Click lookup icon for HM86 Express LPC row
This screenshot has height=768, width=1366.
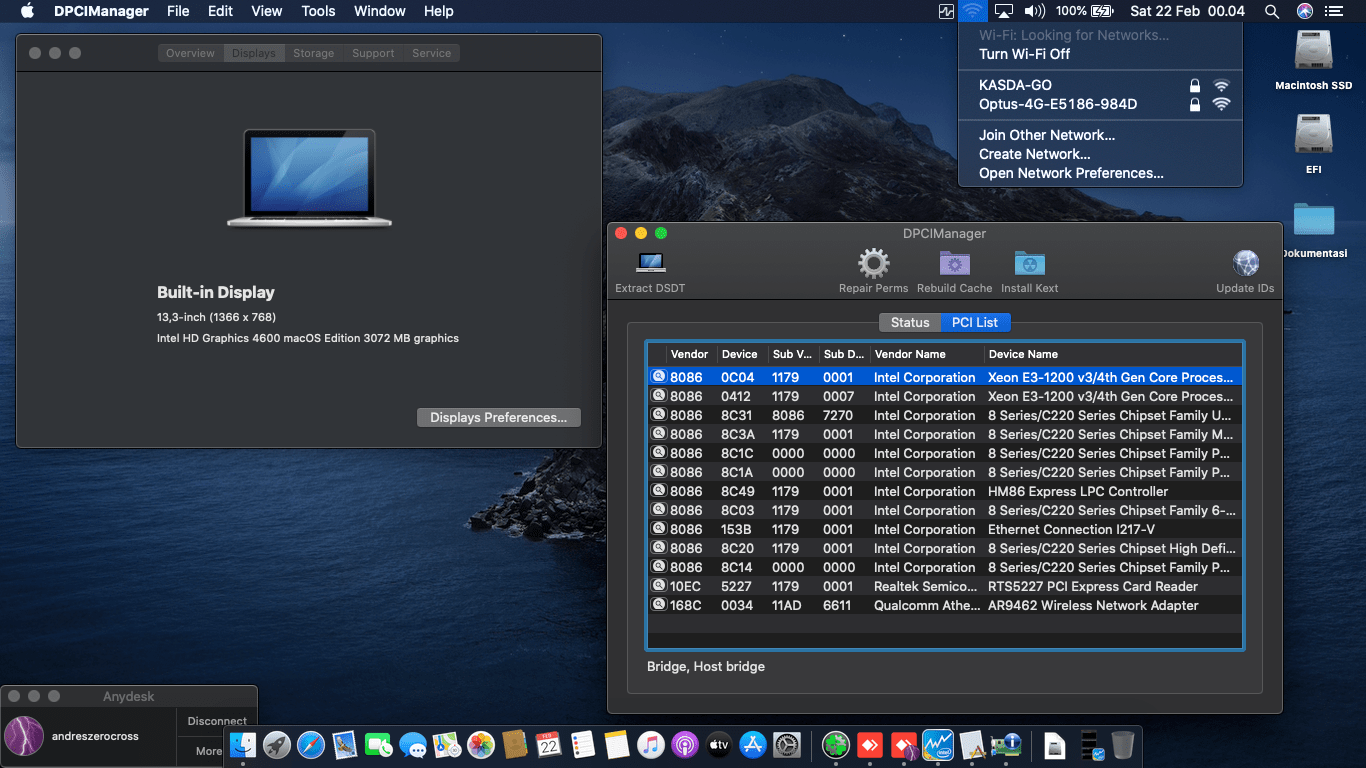click(x=658, y=491)
